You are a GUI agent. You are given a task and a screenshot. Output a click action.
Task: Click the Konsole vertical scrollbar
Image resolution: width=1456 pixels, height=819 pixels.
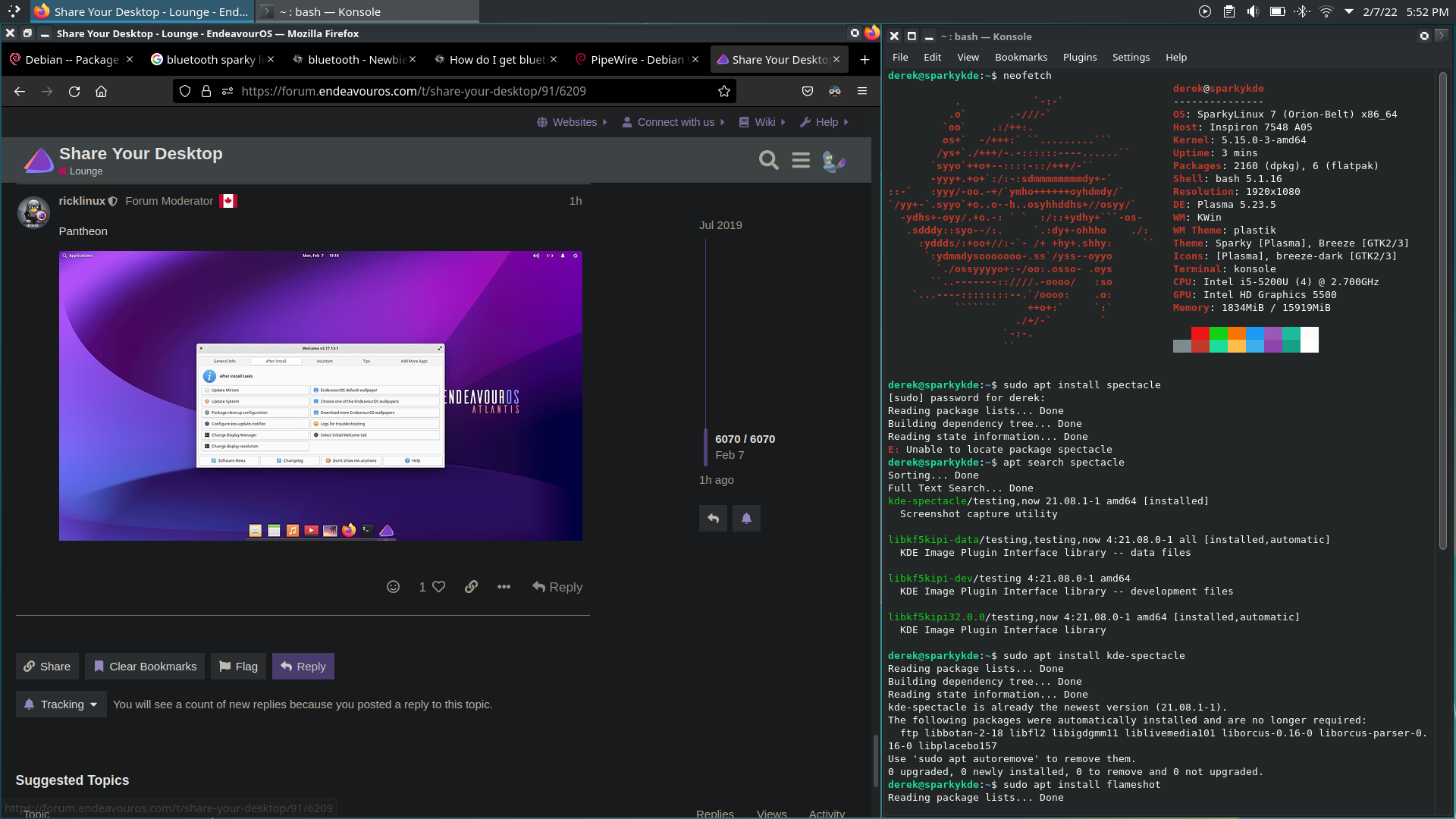point(1443,311)
